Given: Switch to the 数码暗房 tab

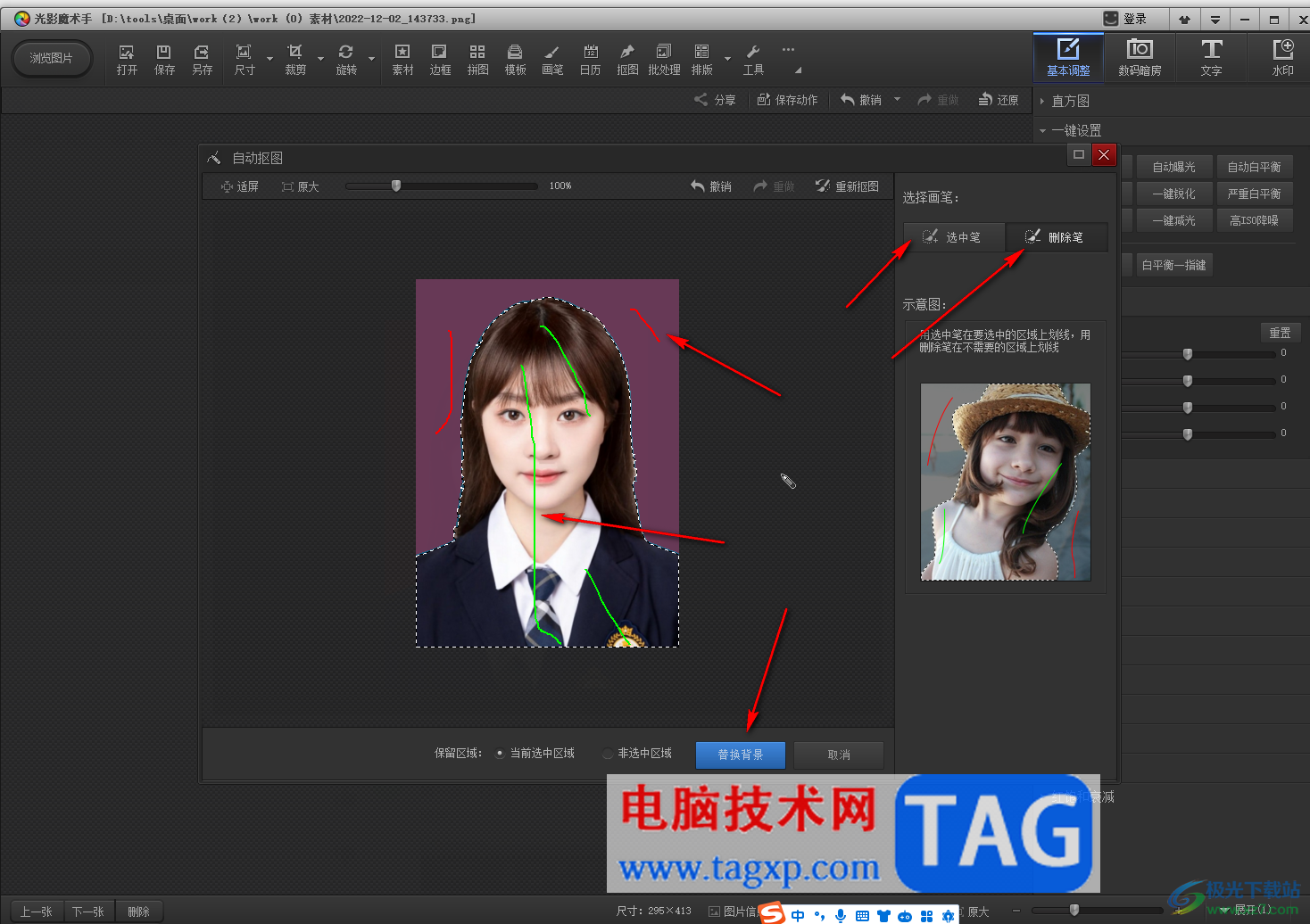Looking at the screenshot, I should point(1140,58).
